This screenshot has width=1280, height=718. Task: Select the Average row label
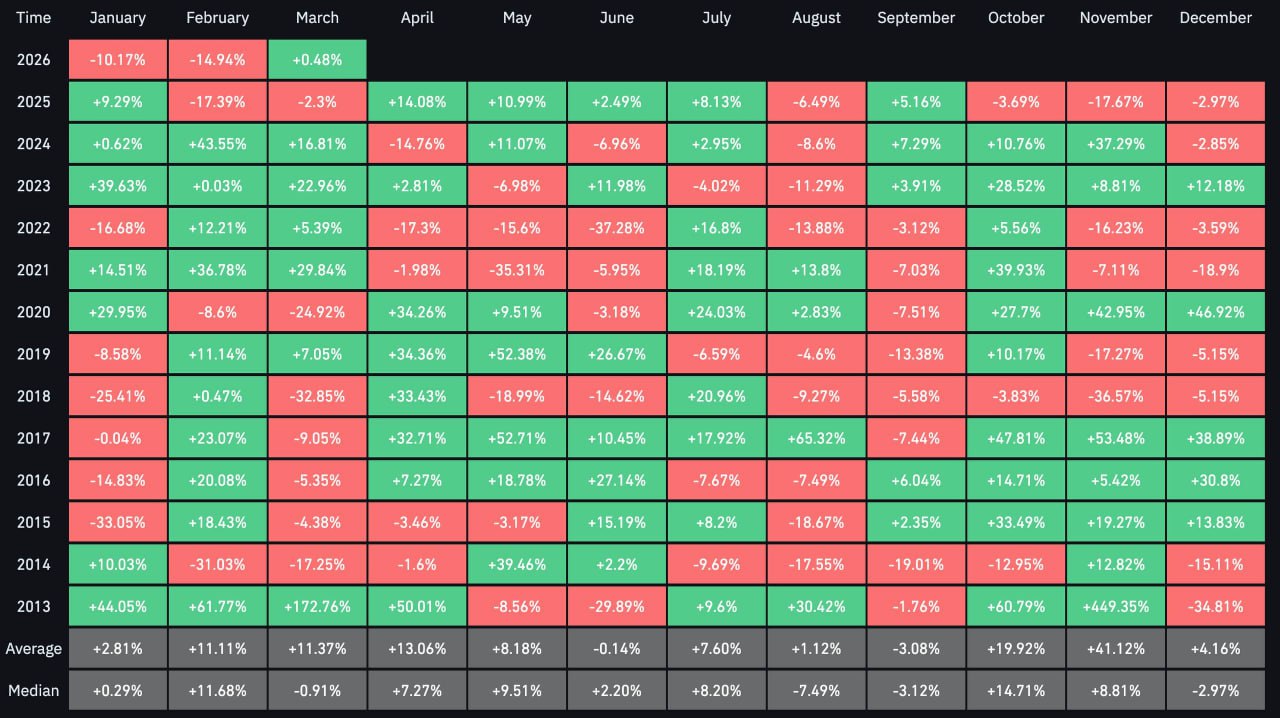33,648
